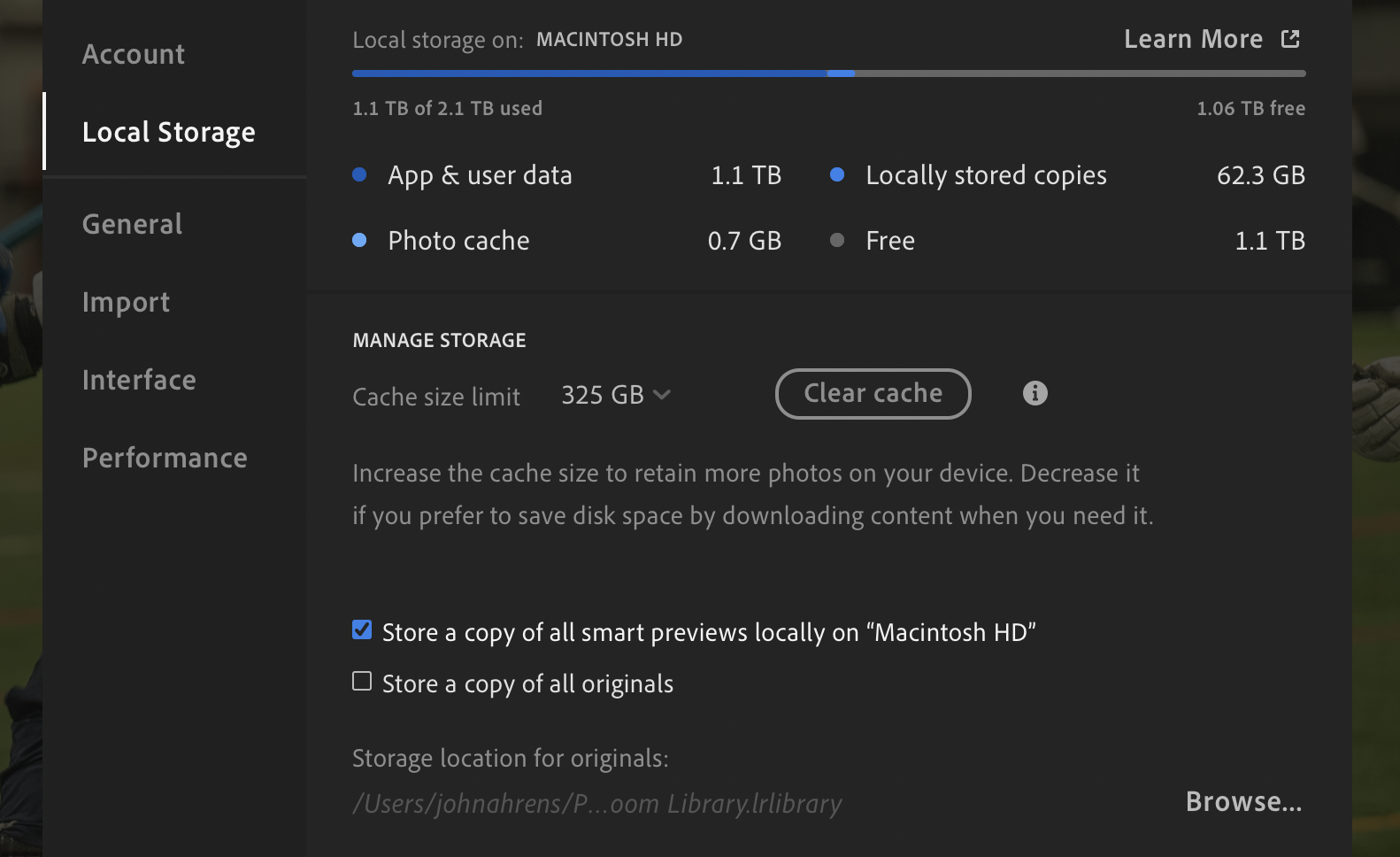Select the Local Storage tab

(x=168, y=132)
